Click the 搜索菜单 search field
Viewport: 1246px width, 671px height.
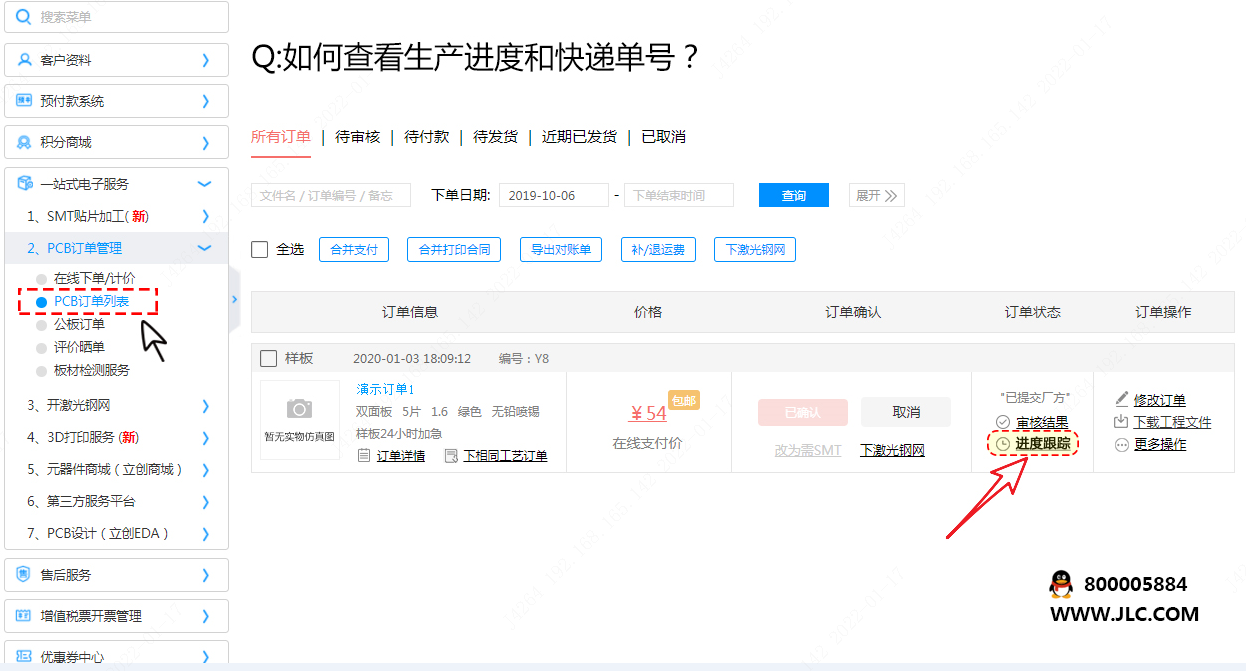click(116, 17)
